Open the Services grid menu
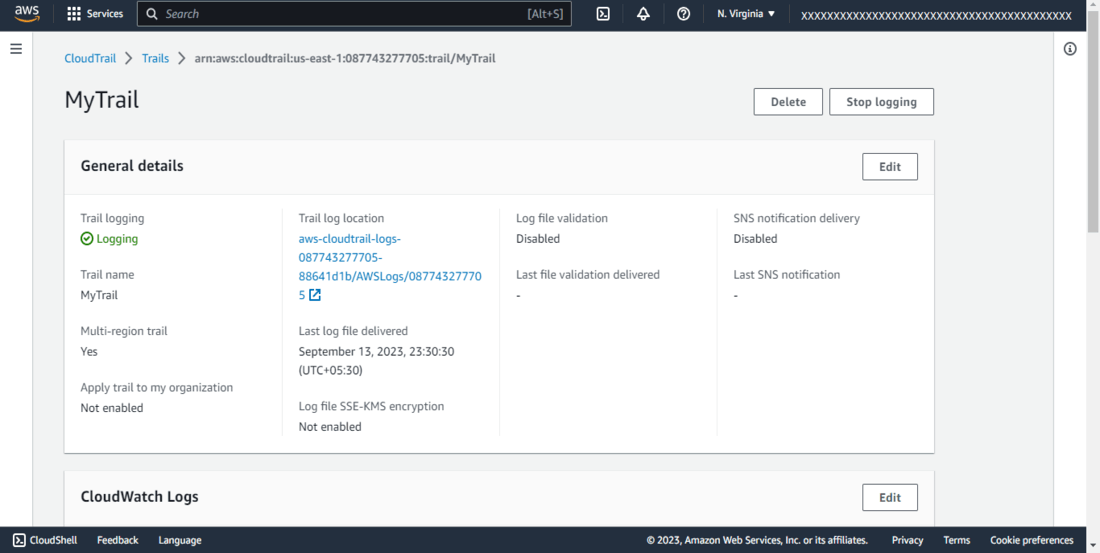 pos(95,14)
